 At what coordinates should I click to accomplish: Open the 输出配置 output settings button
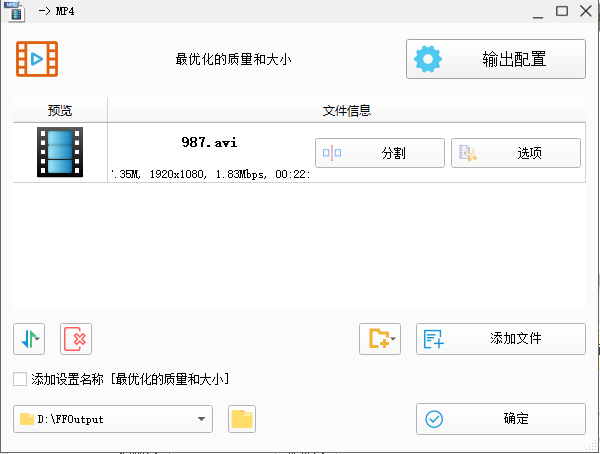point(496,59)
